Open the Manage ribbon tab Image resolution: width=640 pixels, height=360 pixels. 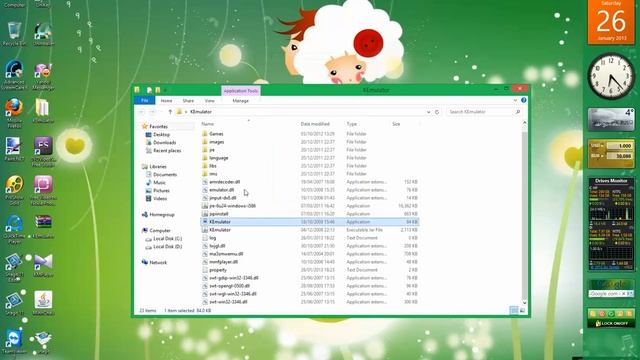pos(240,100)
